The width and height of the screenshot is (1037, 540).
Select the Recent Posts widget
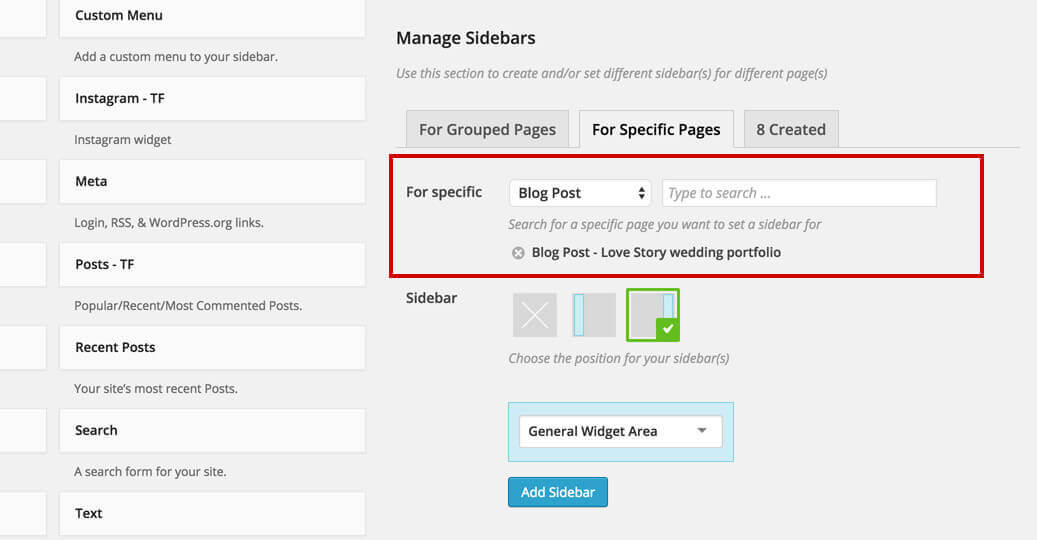[x=211, y=347]
